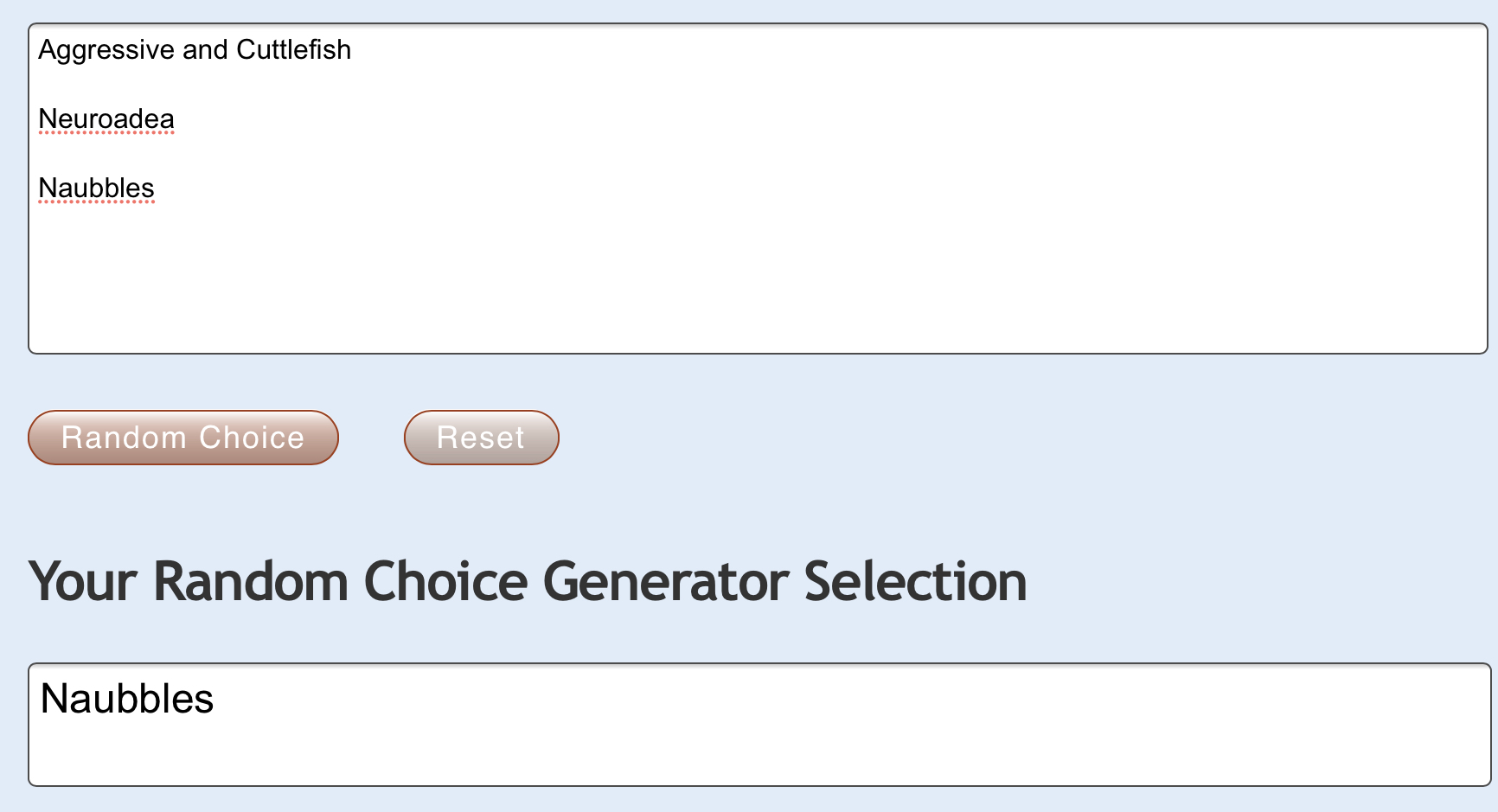1498x812 pixels.
Task: Click the blank line above list's "Naubbles"
Action: 259,154
